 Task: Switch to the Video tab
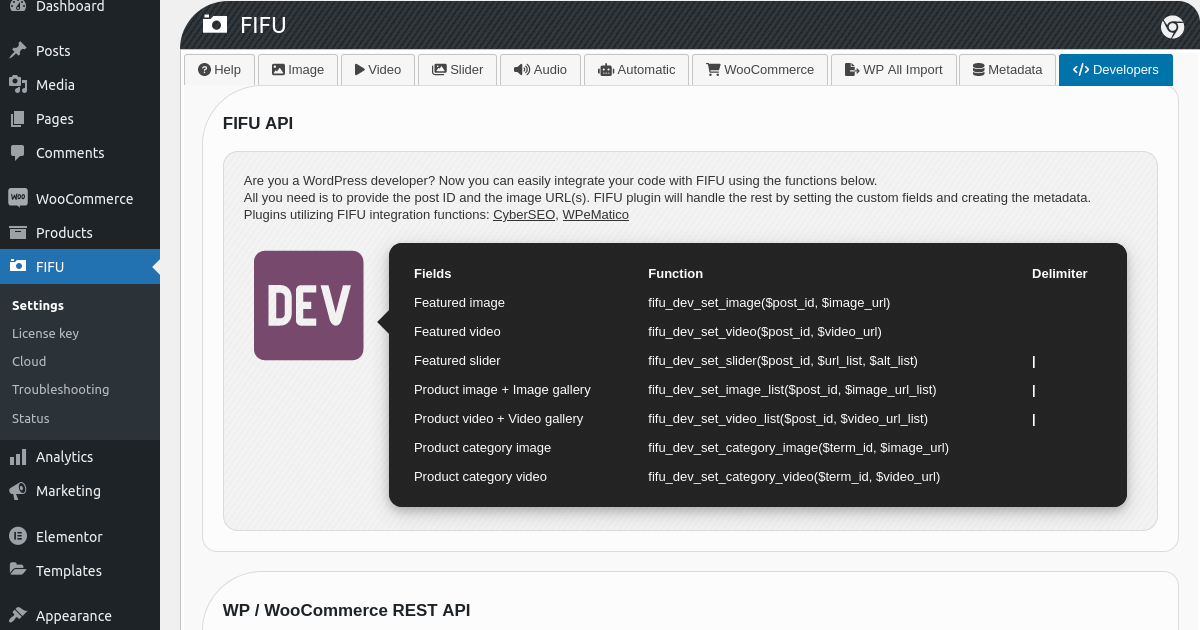click(x=378, y=70)
